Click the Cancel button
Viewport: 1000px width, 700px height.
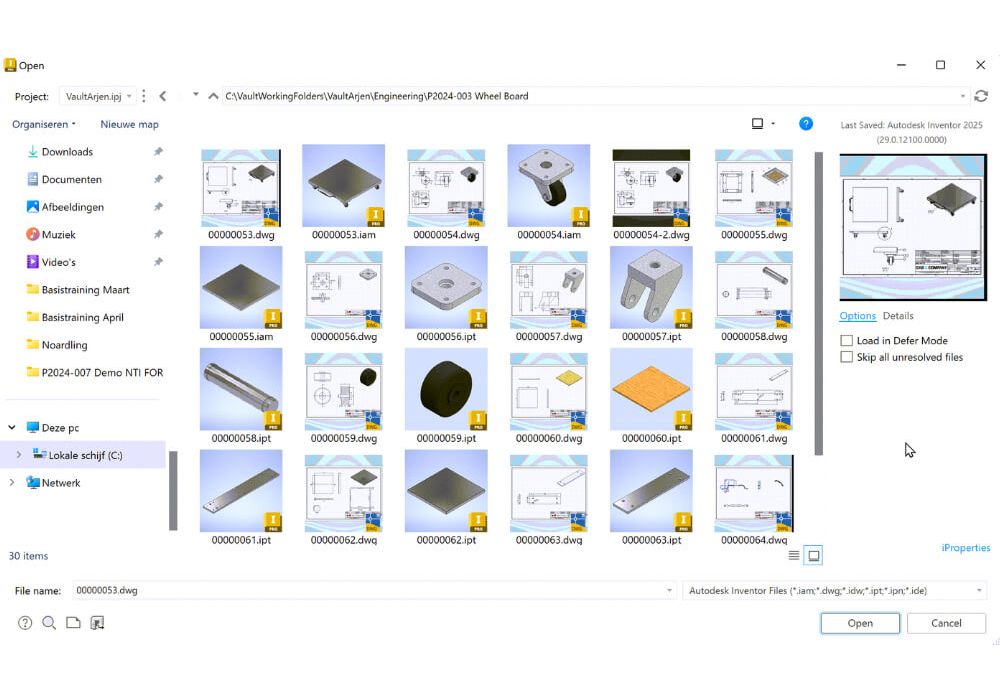945,623
